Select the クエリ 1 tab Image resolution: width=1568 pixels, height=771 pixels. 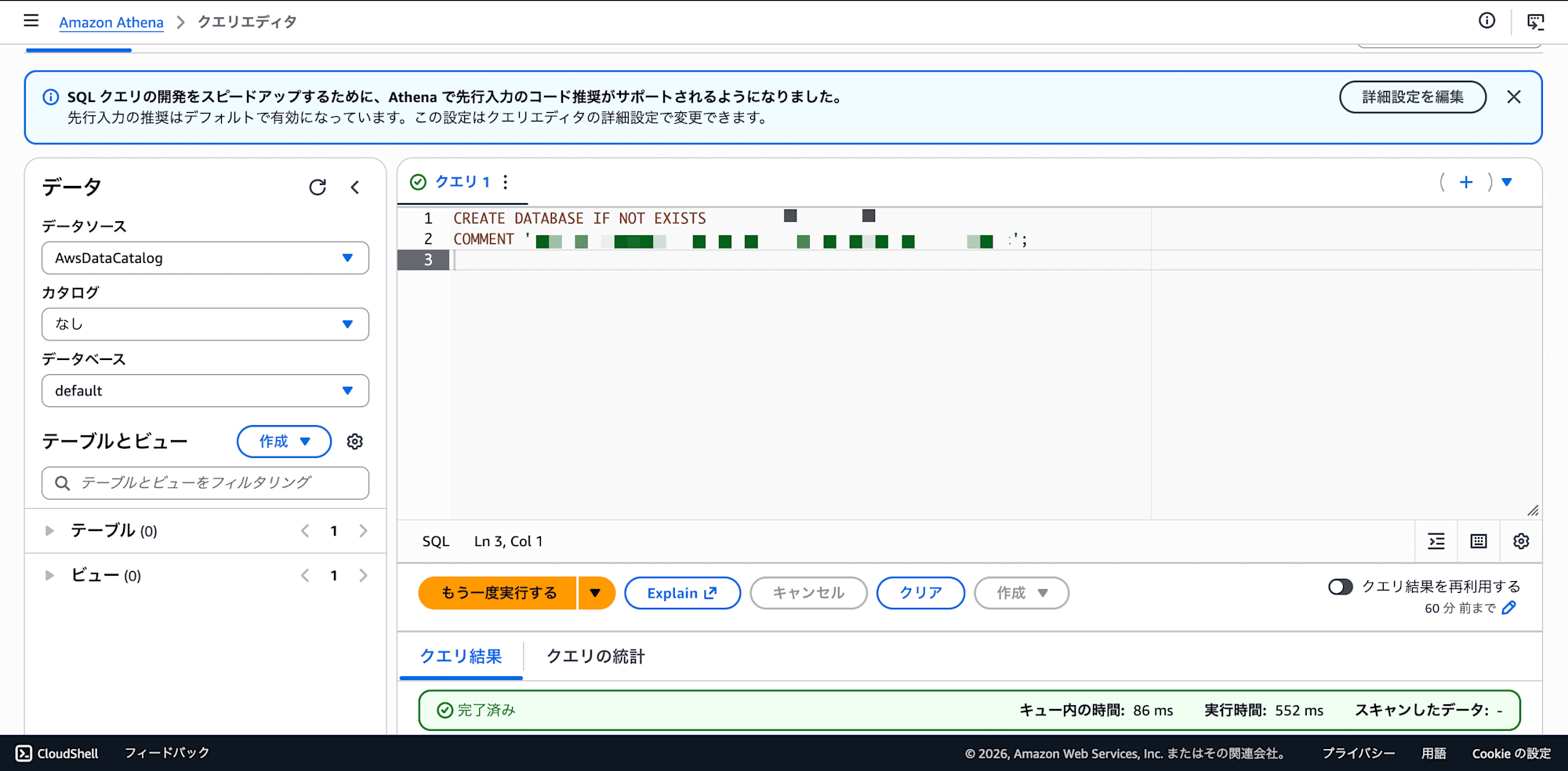tap(462, 182)
